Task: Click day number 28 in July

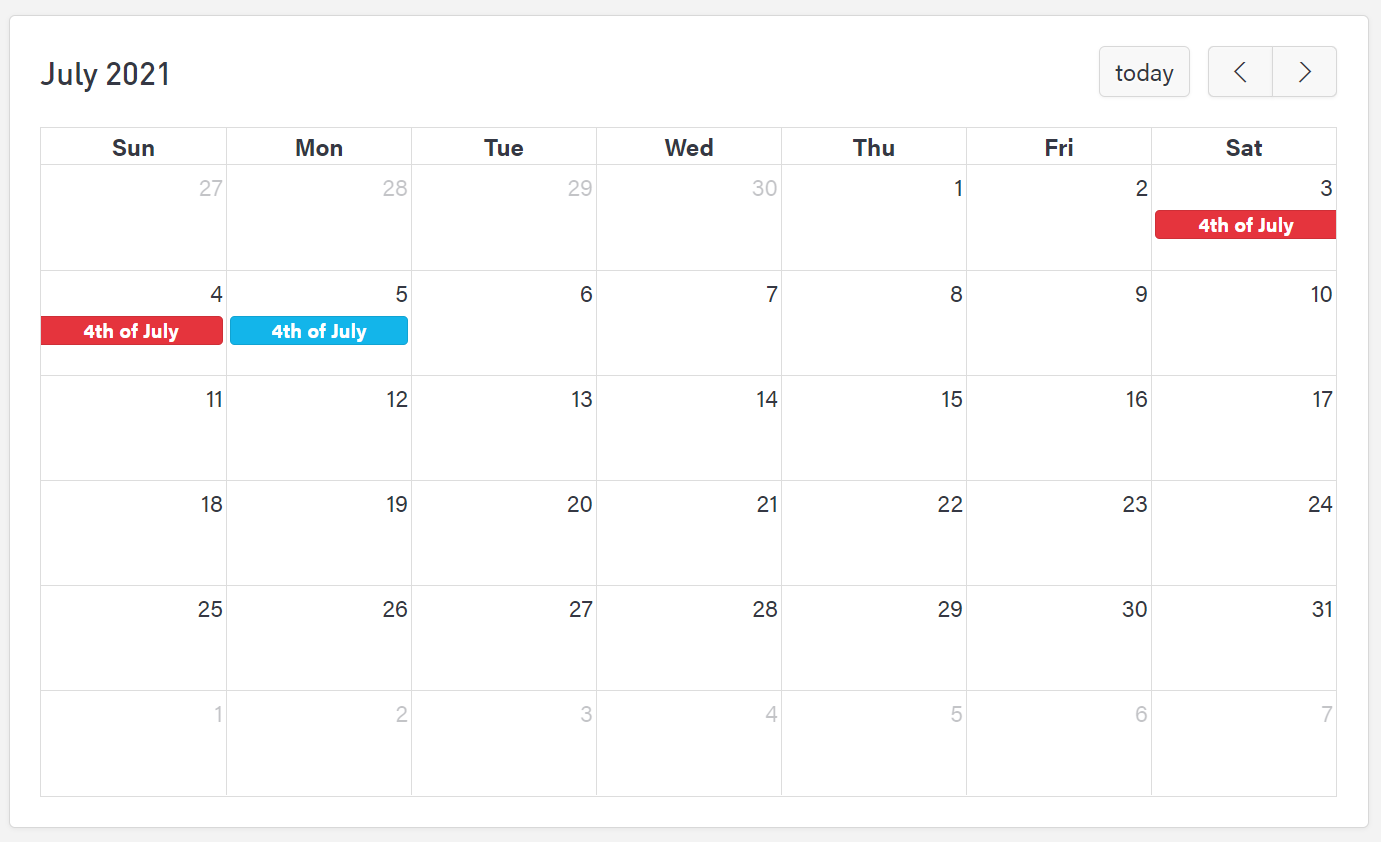Action: 765,610
